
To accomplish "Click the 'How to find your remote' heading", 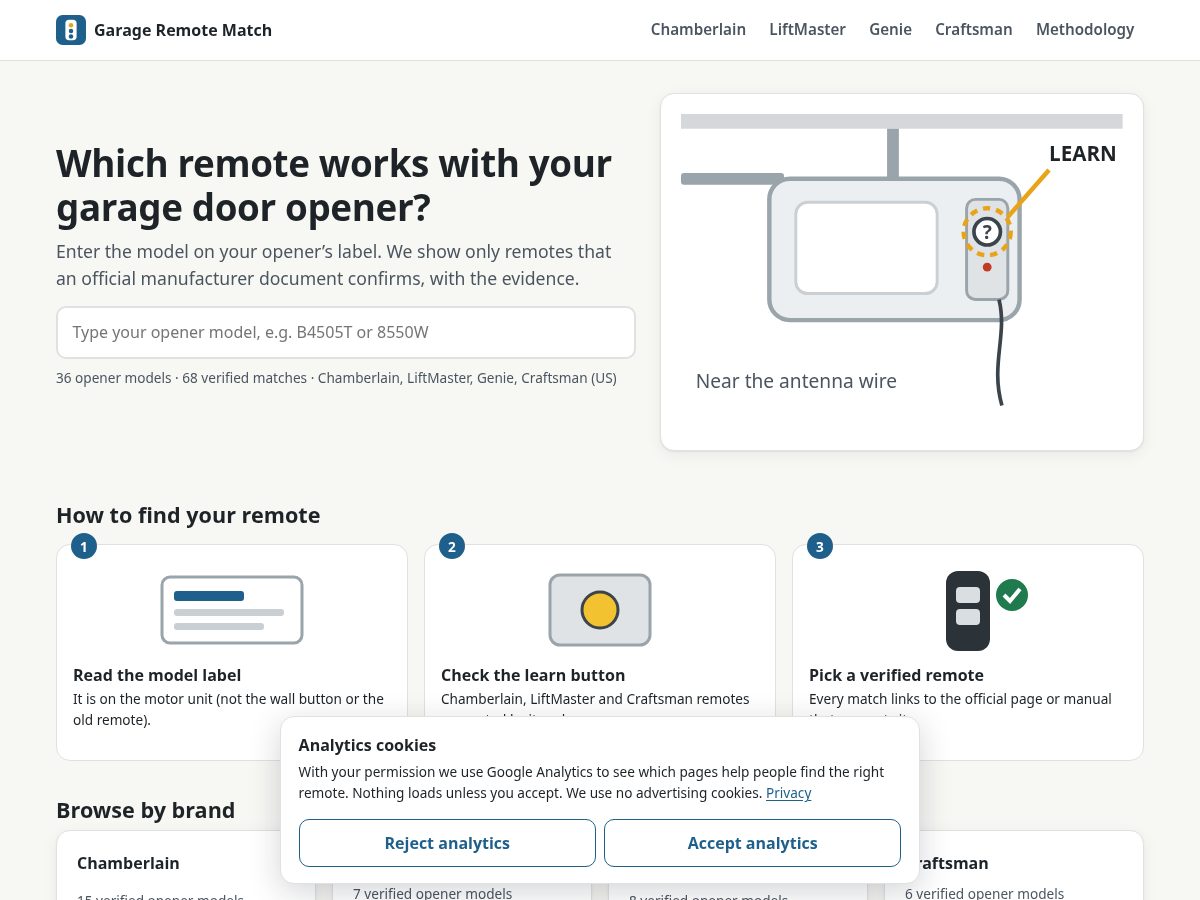I will point(188,515).
